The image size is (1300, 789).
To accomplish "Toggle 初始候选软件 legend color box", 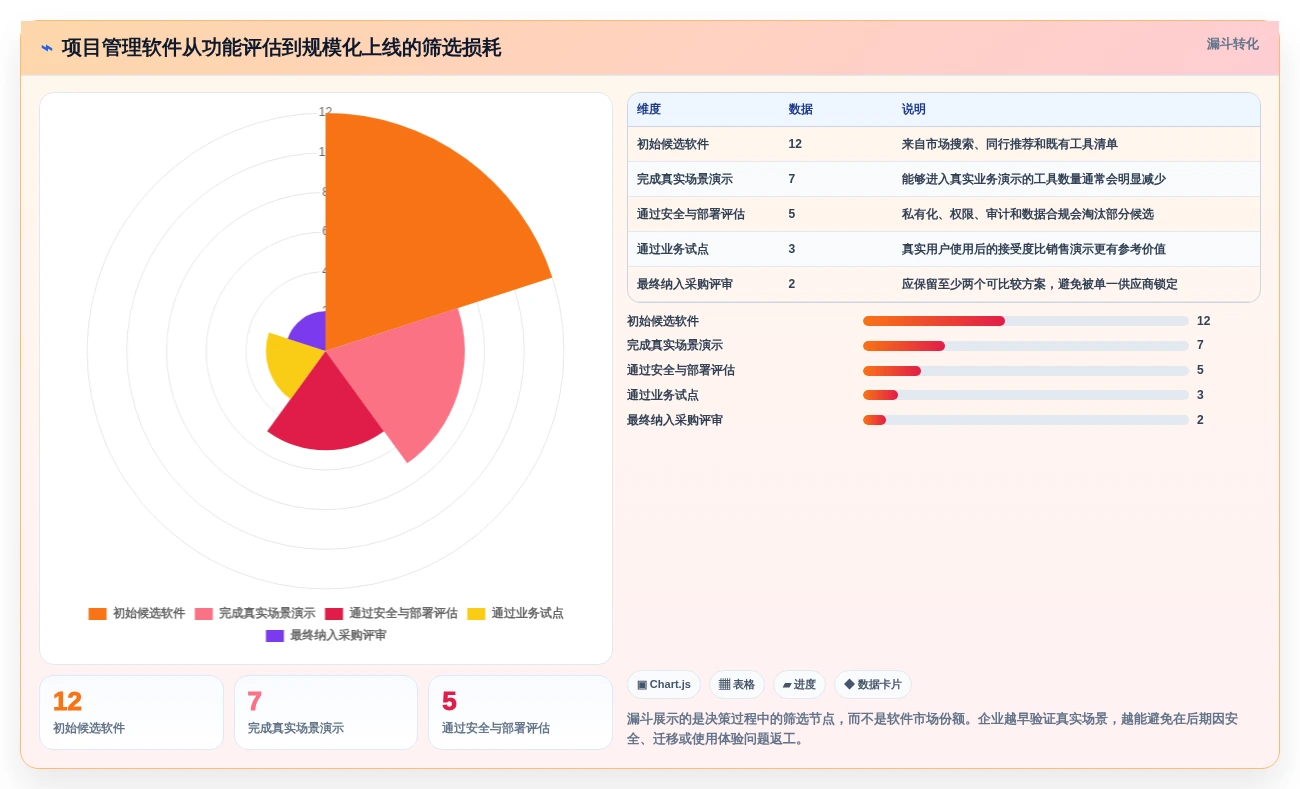I will pyautogui.click(x=97, y=614).
